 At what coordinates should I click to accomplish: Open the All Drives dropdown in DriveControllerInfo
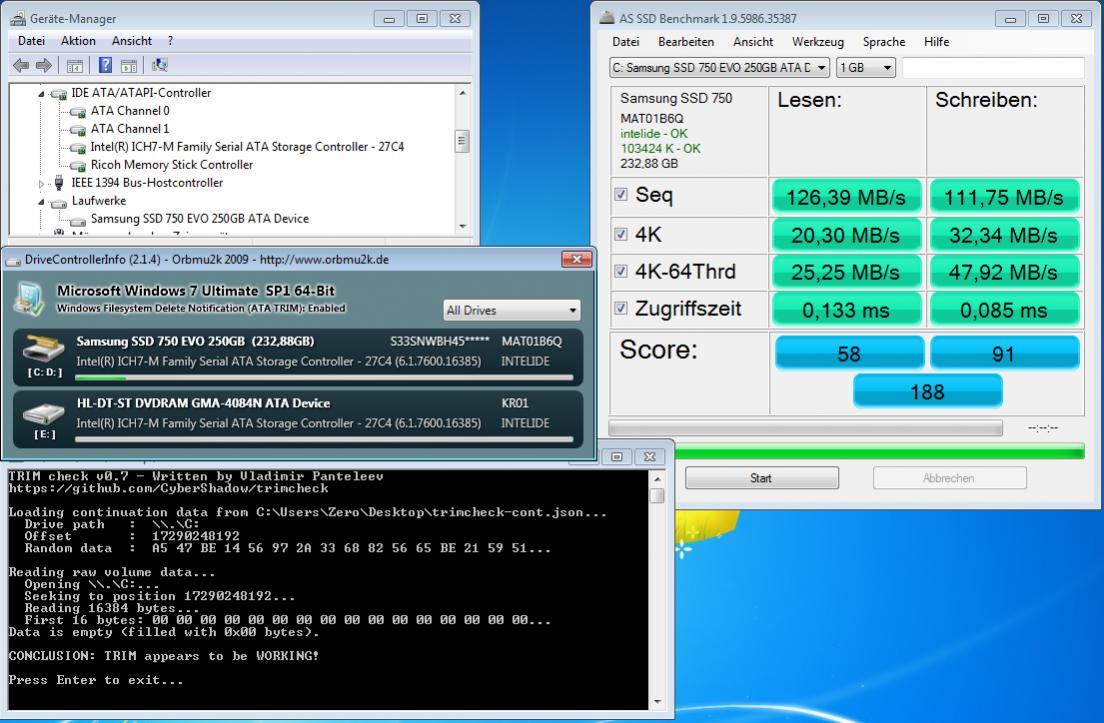click(511, 310)
